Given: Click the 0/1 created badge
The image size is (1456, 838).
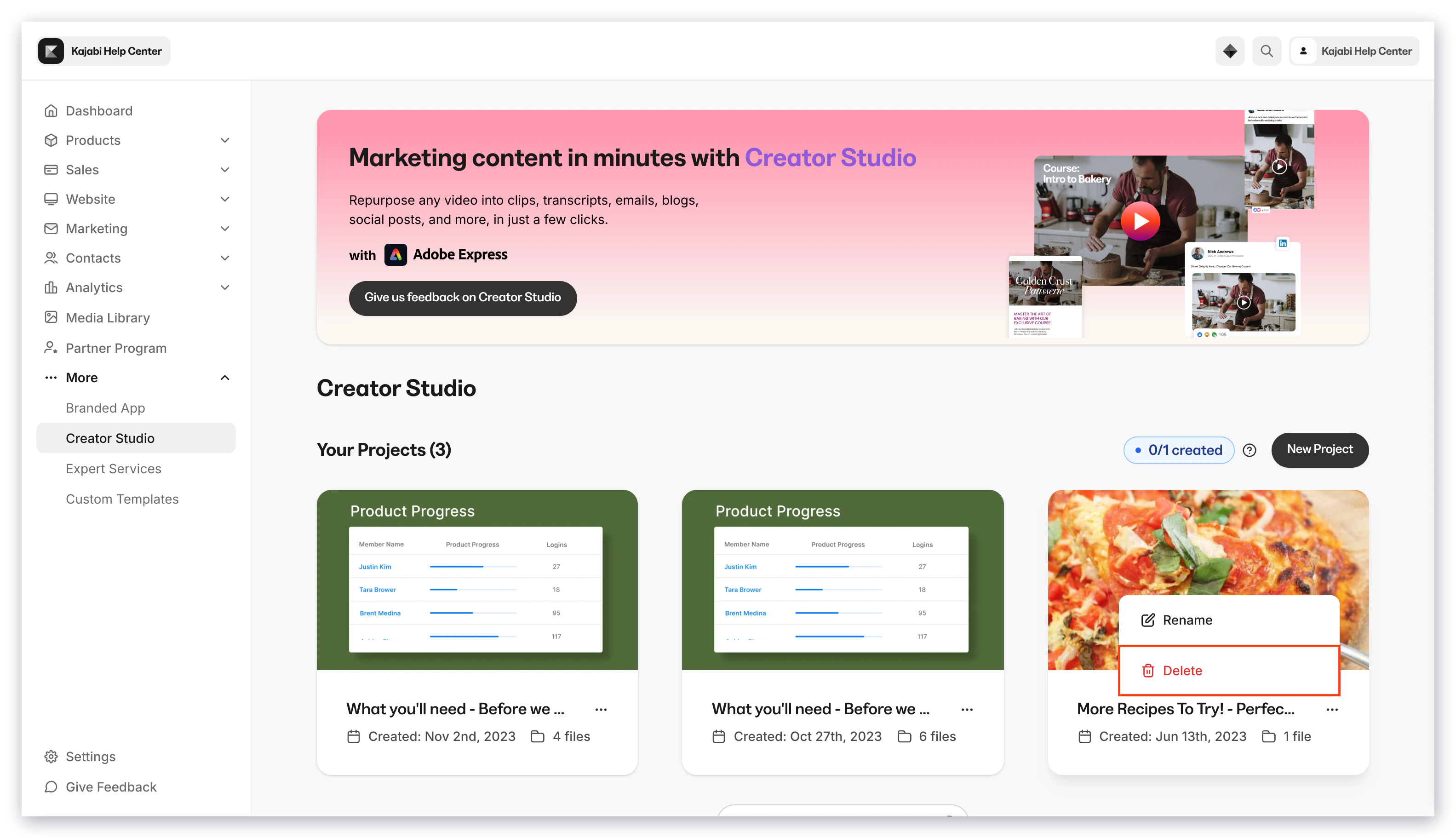Looking at the screenshot, I should [x=1179, y=450].
